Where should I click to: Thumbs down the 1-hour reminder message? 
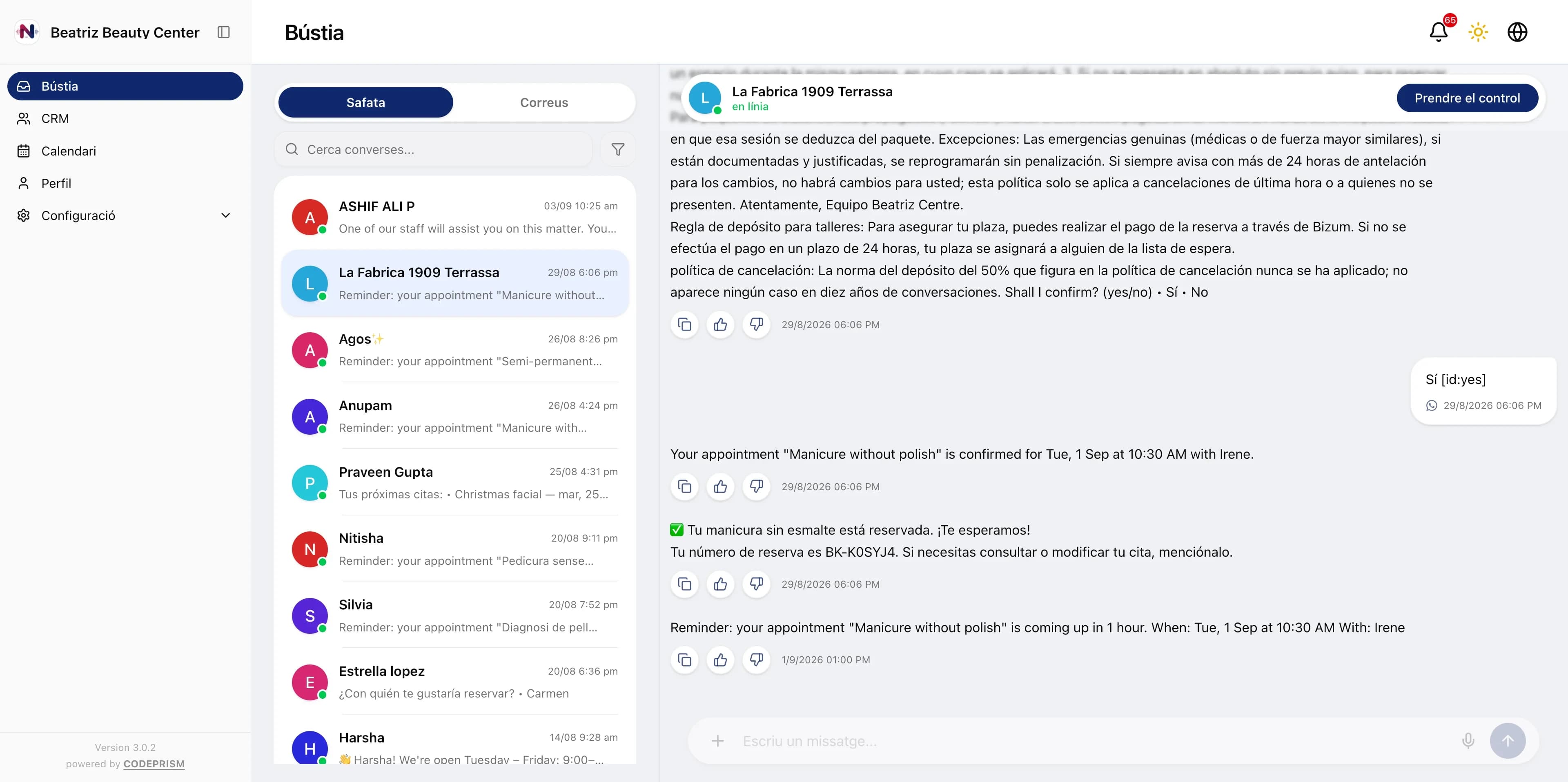pos(757,660)
